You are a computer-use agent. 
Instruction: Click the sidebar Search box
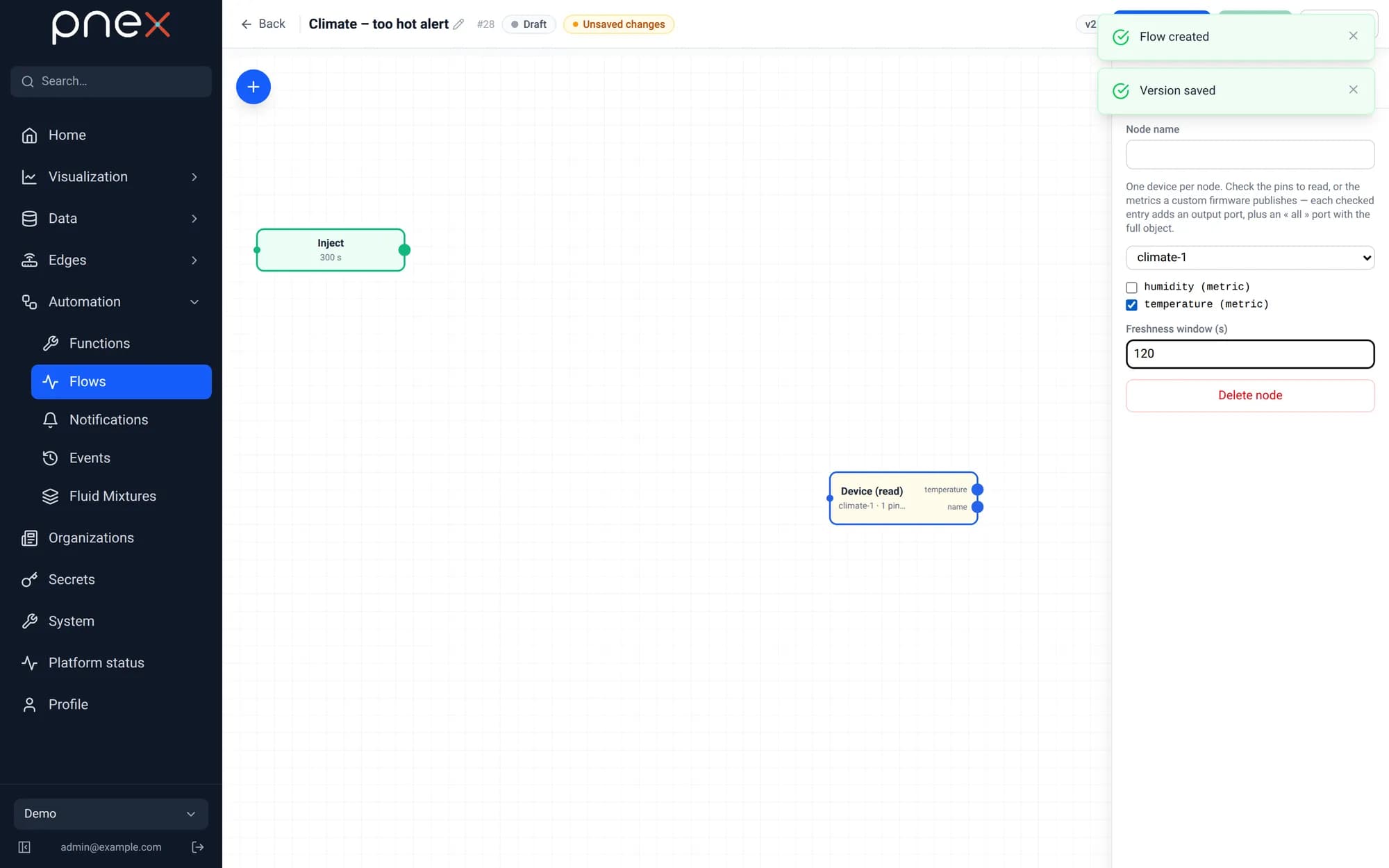[111, 81]
